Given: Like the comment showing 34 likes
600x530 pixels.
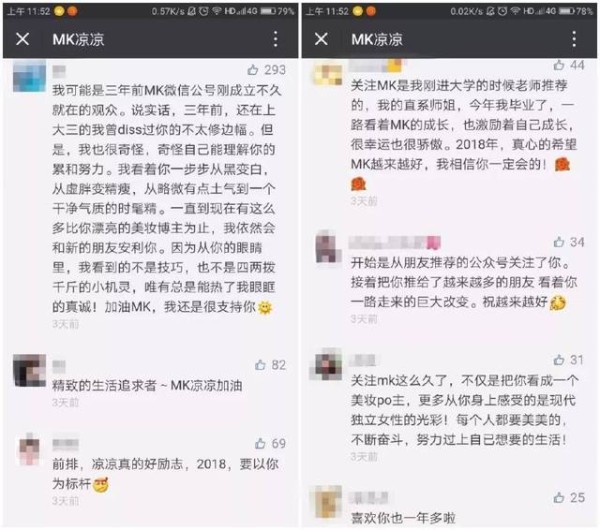Looking at the screenshot, I should (559, 241).
